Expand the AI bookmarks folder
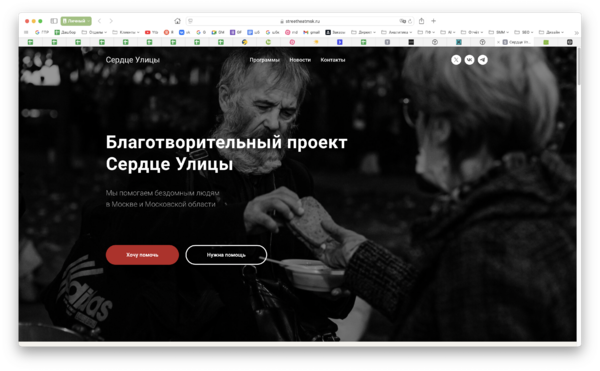Screen dimensions: 600x371 [448, 33]
